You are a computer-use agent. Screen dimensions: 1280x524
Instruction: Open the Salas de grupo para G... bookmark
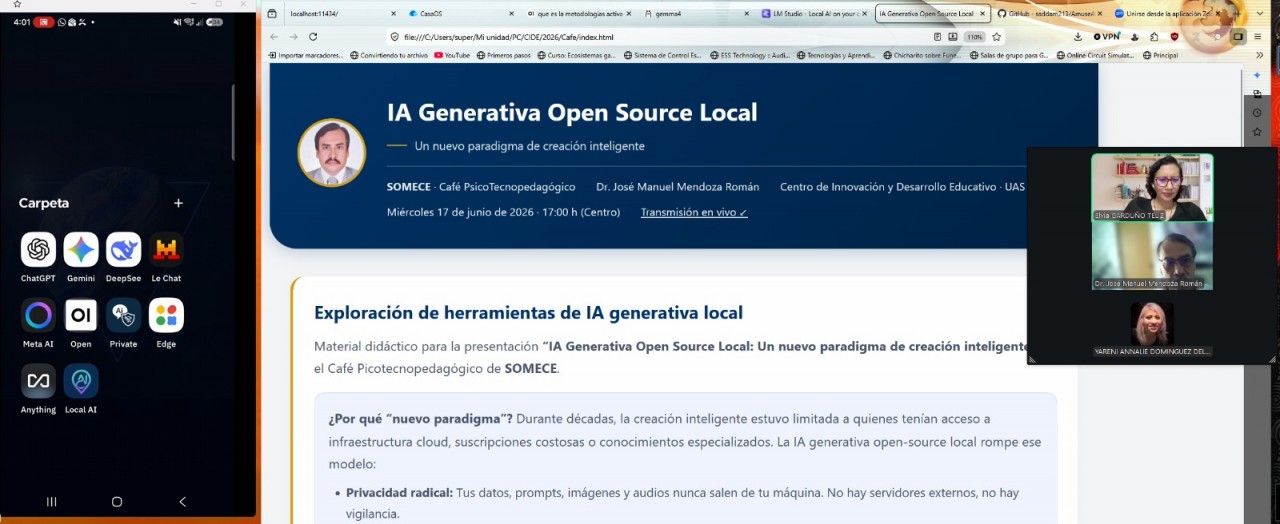click(x=1008, y=56)
